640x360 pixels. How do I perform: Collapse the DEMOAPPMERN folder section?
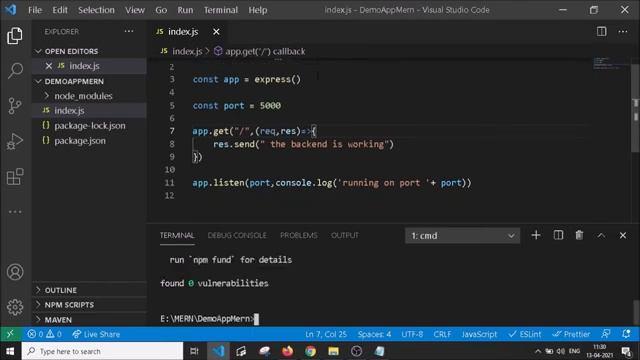click(x=38, y=81)
